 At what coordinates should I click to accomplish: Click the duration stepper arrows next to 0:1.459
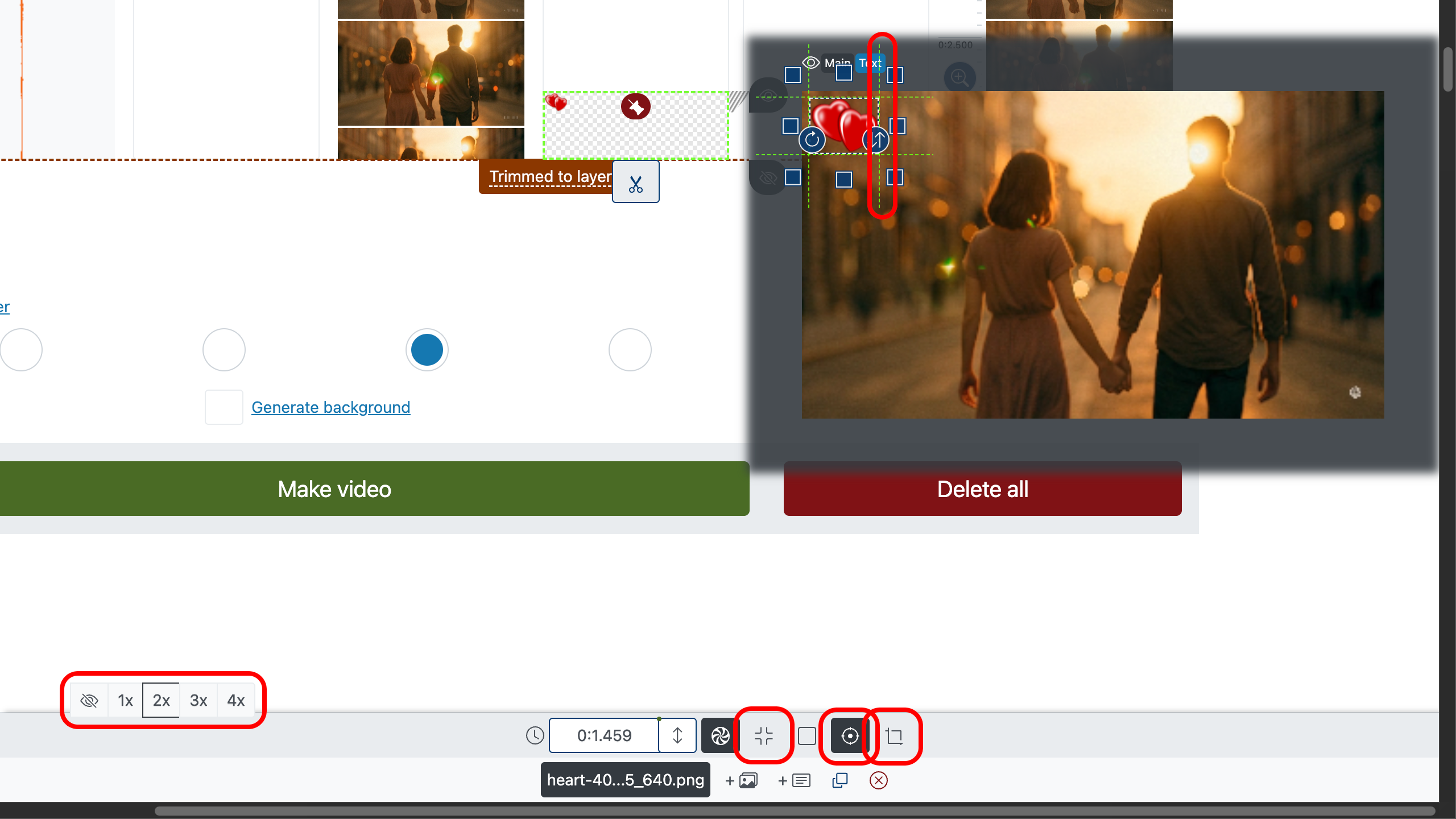(677, 735)
